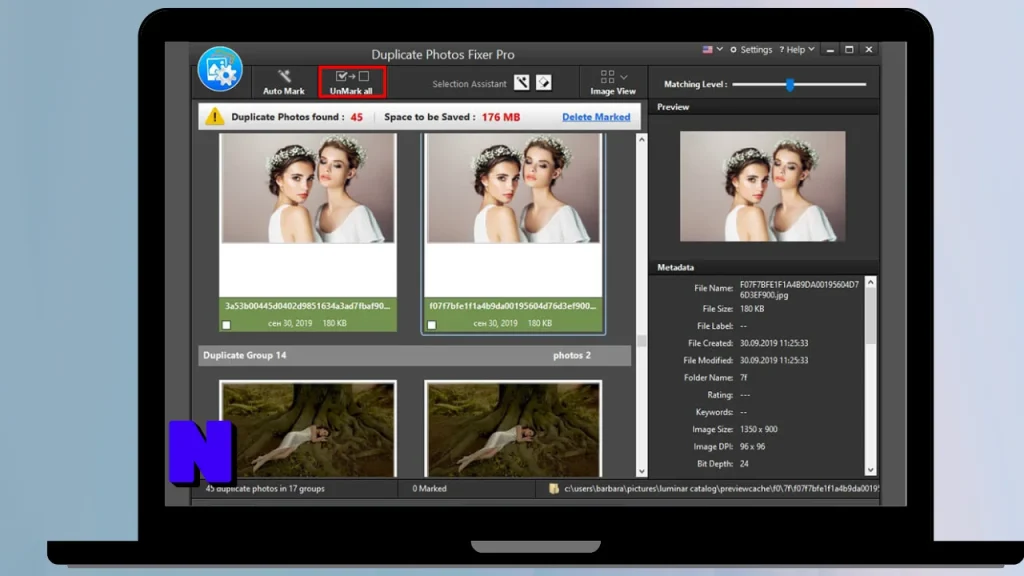Select the 3a53b00445d0402d bridal photo thumbnail
The image size is (1024, 576).
[x=308, y=189]
